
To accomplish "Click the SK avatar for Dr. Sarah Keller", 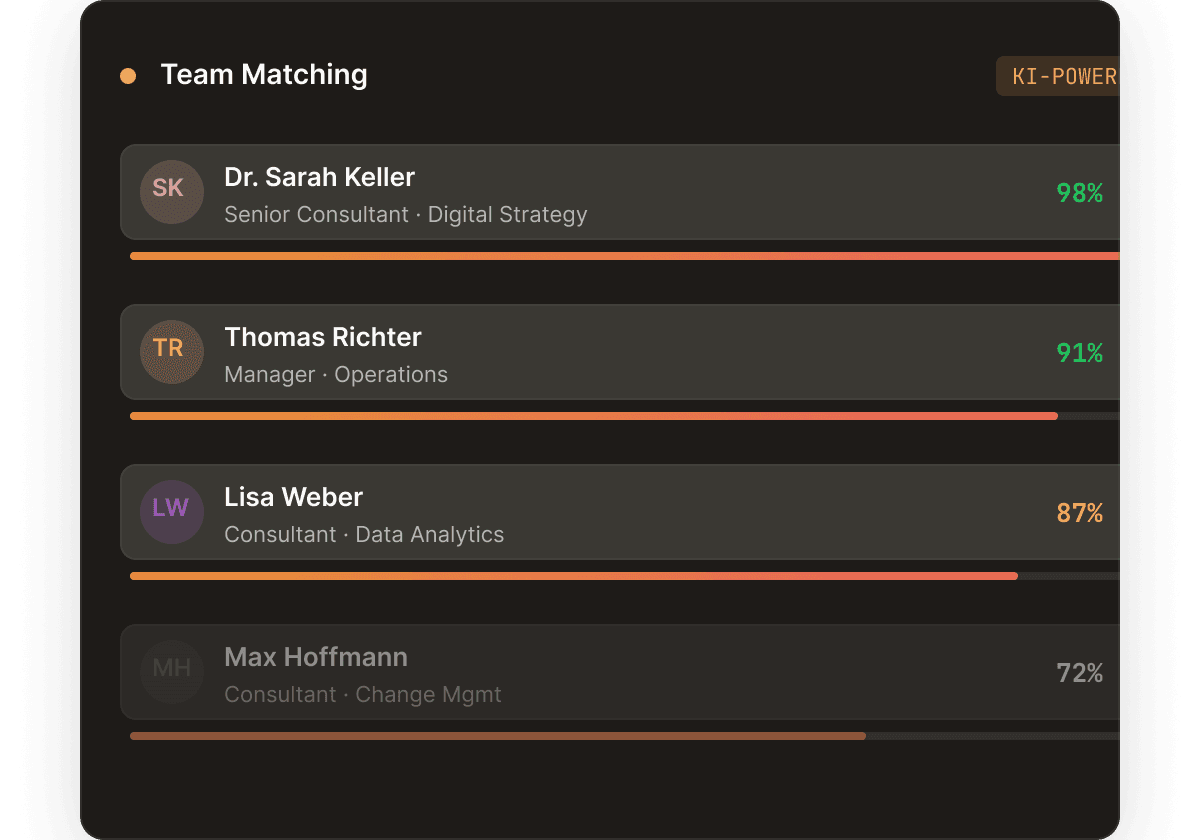I will click(171, 192).
